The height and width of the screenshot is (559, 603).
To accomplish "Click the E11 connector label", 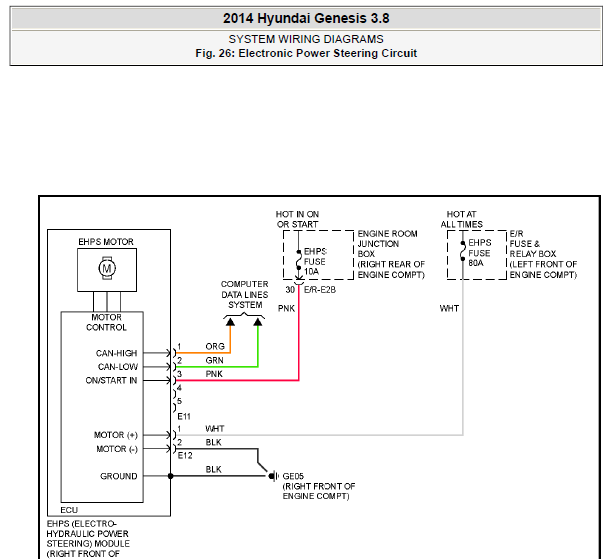I will [184, 416].
